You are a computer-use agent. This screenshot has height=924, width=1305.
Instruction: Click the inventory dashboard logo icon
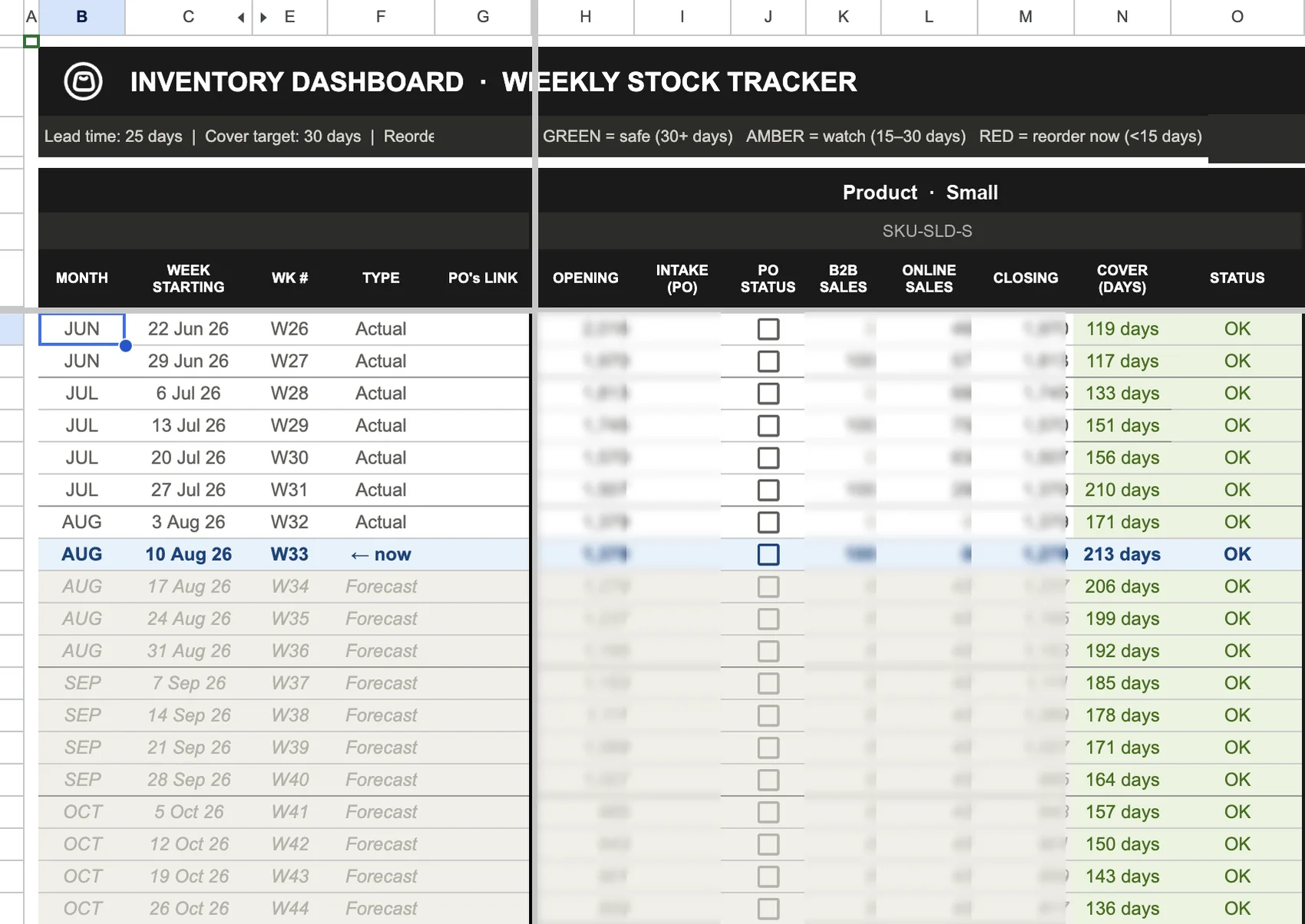[x=83, y=81]
